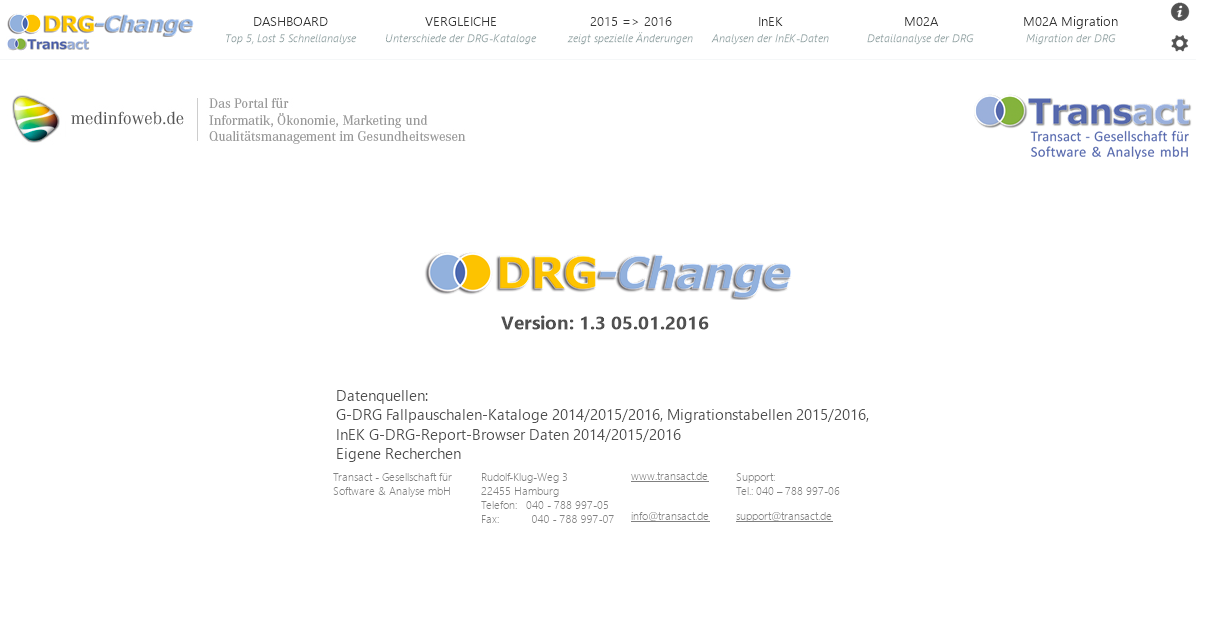Click the DRG-Change Transact logo in header
1208x622 pixels.
coord(100,31)
